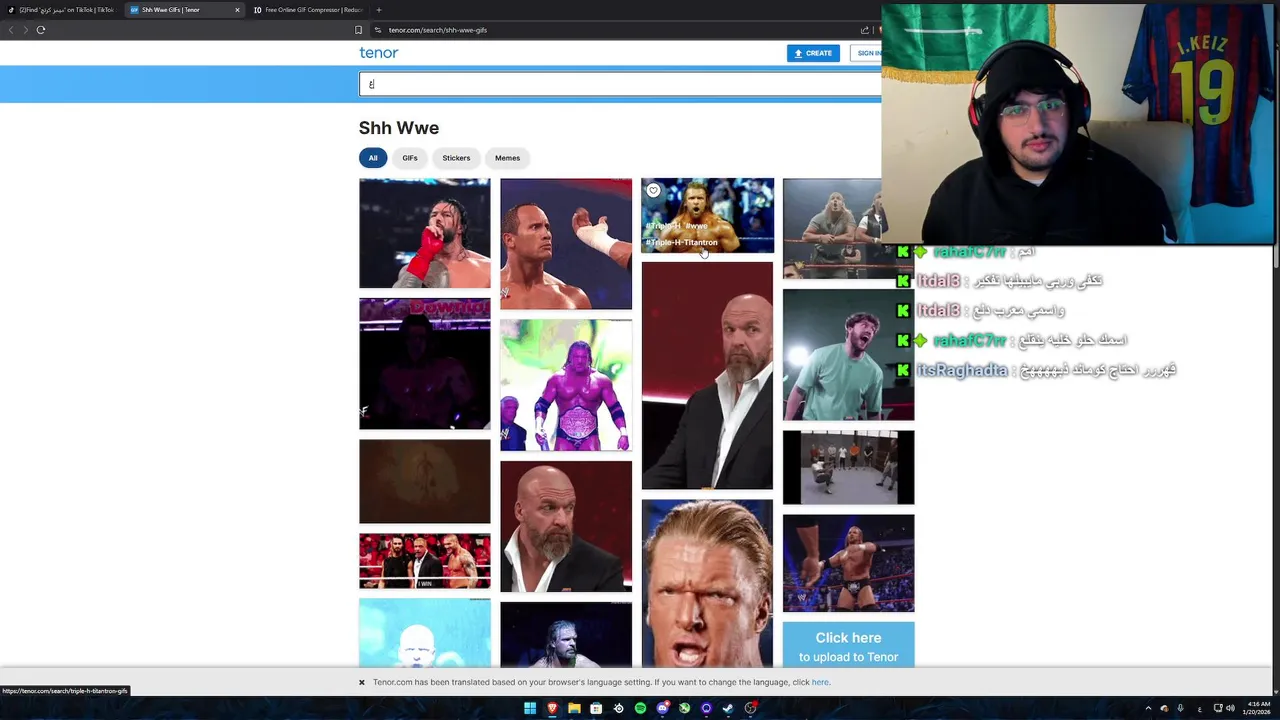Open the Triple H yelling close-up GIF
Viewport: 1280px width, 720px height.
coord(707,584)
